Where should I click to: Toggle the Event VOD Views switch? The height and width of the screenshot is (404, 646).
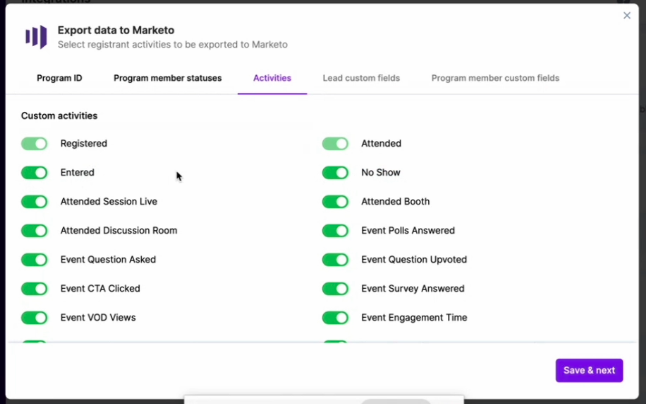[34, 318]
